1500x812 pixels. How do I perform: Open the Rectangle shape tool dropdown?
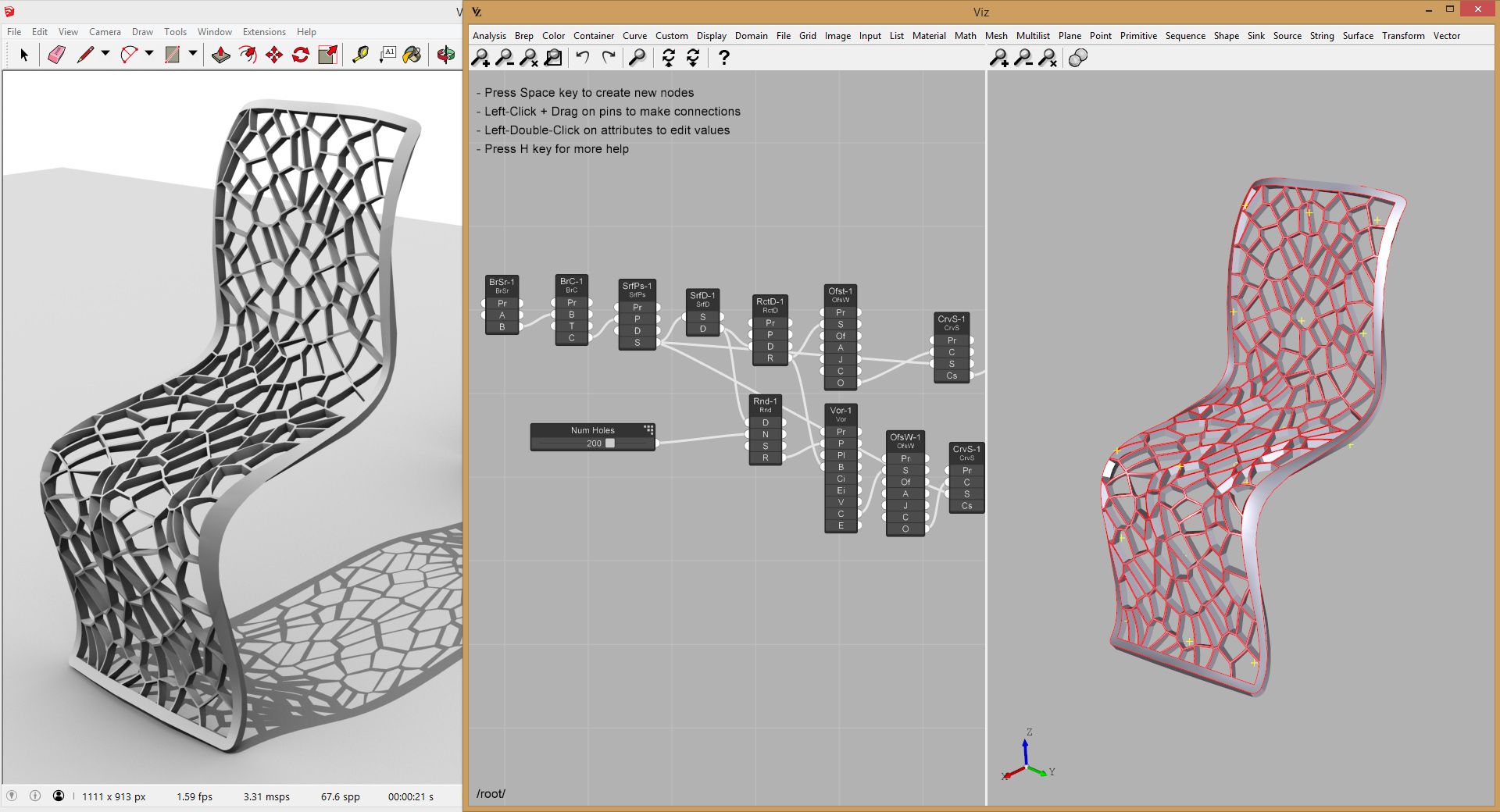pyautogui.click(x=193, y=54)
